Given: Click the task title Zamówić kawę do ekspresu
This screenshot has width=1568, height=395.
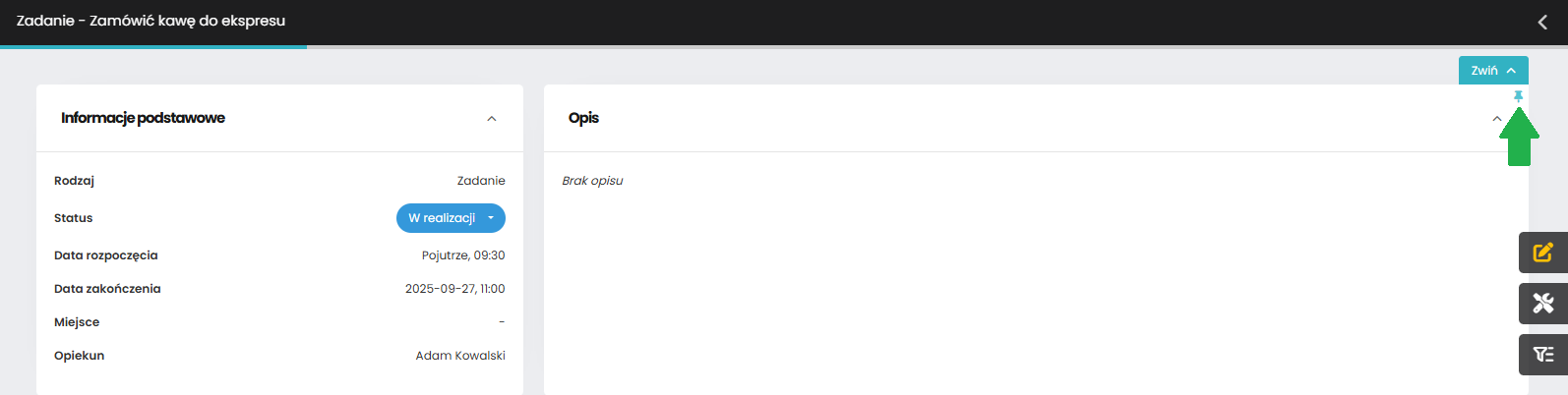Looking at the screenshot, I should (187, 21).
